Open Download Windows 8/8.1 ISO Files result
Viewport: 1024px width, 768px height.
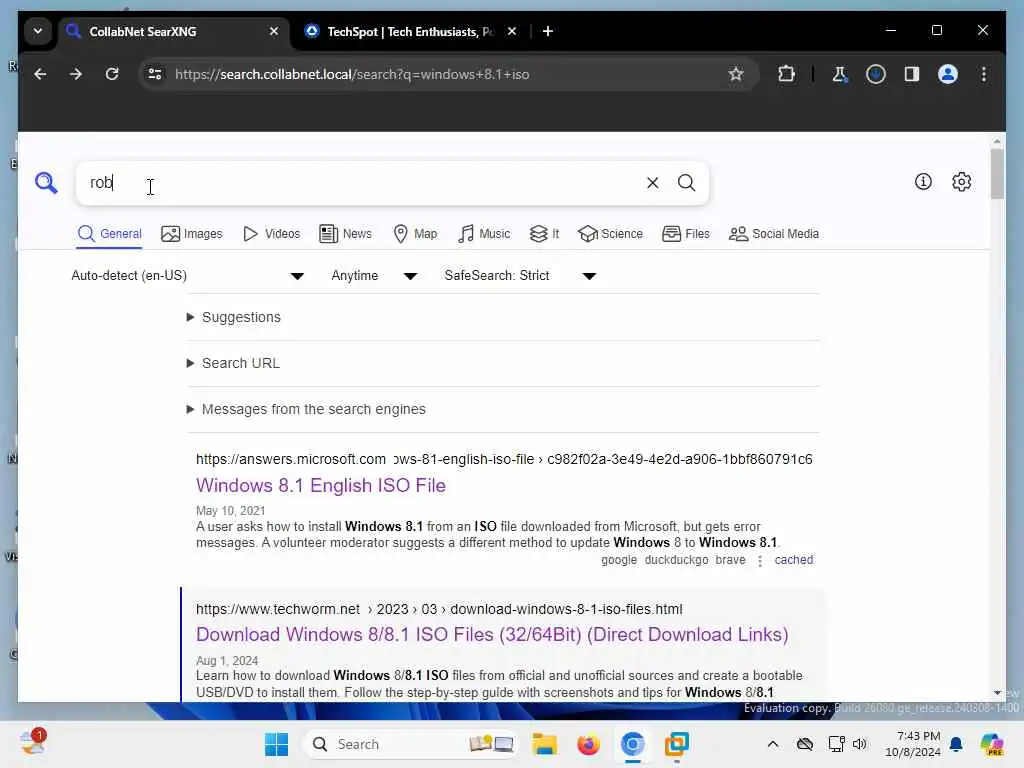click(x=492, y=634)
